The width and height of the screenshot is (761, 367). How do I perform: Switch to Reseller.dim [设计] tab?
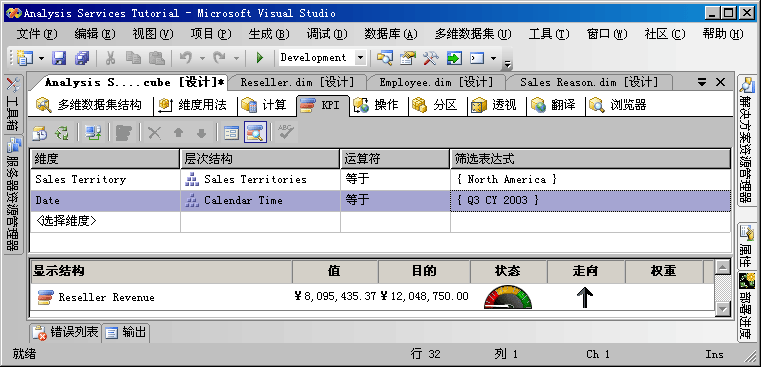coord(297,83)
